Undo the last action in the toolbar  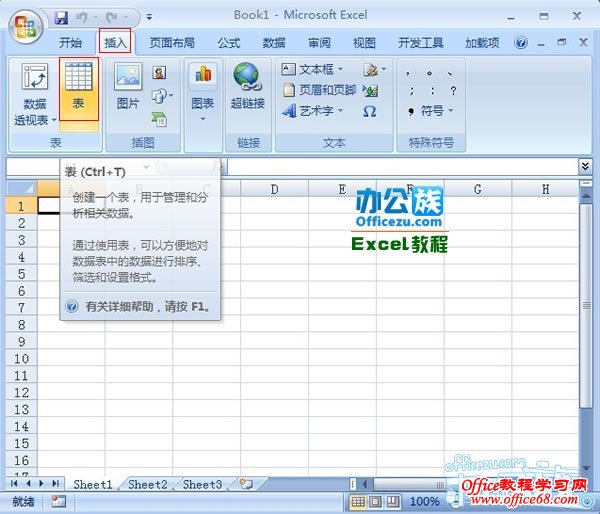click(x=82, y=17)
